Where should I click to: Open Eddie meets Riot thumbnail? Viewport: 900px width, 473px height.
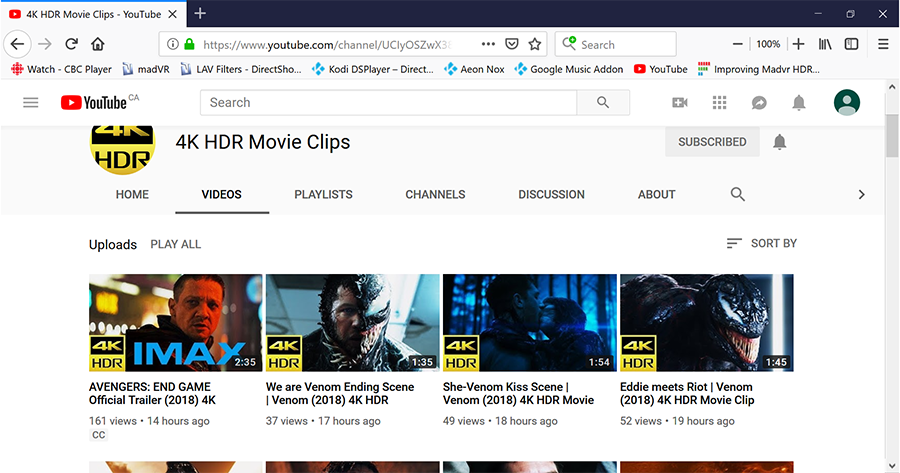707,323
